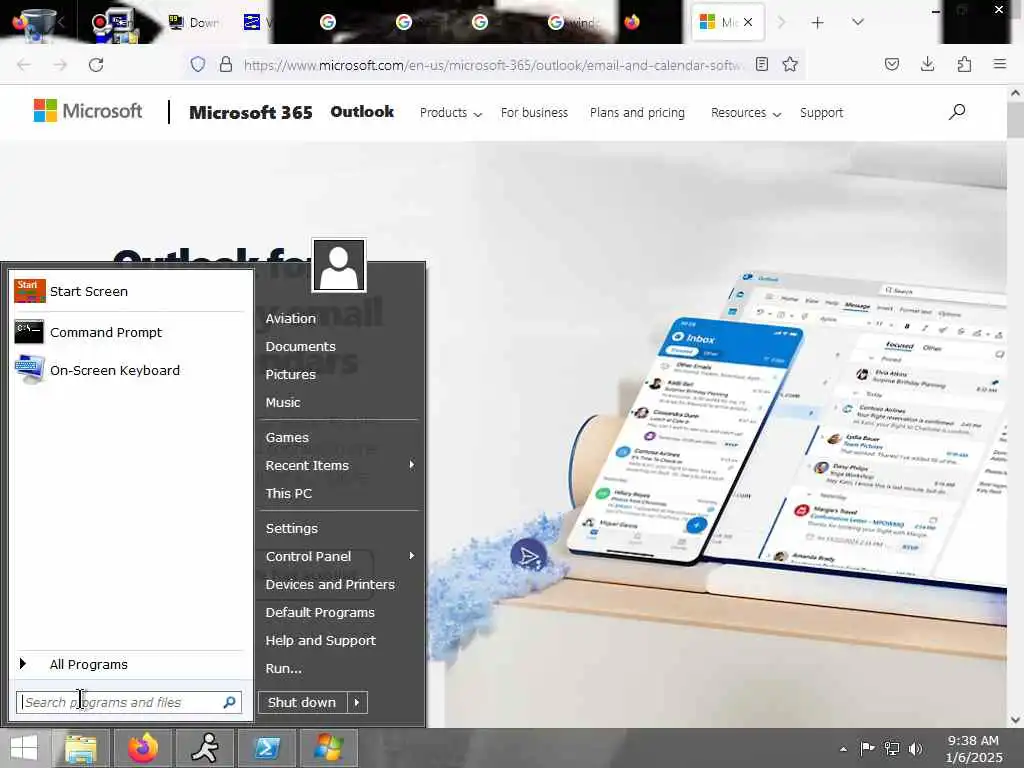Expand the Products dropdown menu
Screen dimensions: 1024x768
(451, 113)
